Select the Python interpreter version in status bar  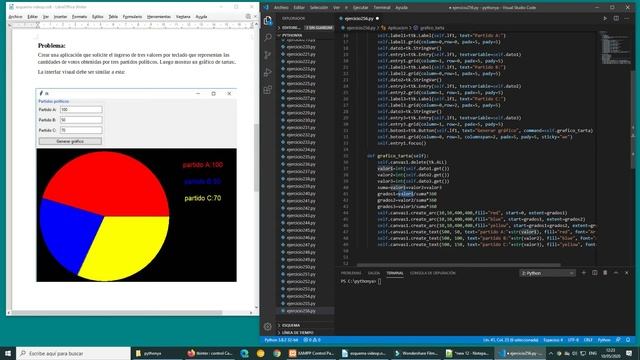[x=281, y=340]
